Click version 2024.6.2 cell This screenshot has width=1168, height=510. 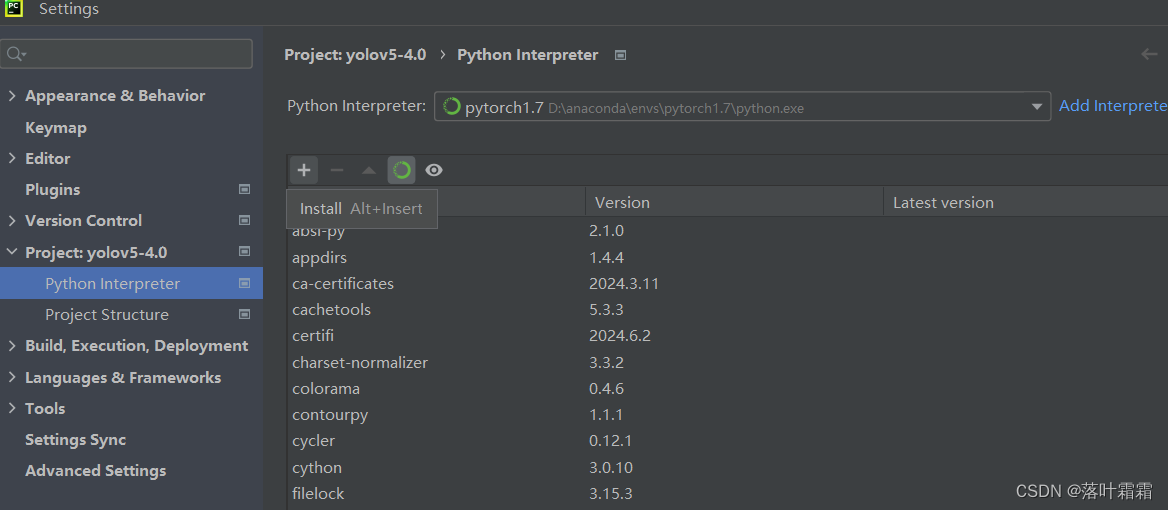pyautogui.click(x=620, y=336)
